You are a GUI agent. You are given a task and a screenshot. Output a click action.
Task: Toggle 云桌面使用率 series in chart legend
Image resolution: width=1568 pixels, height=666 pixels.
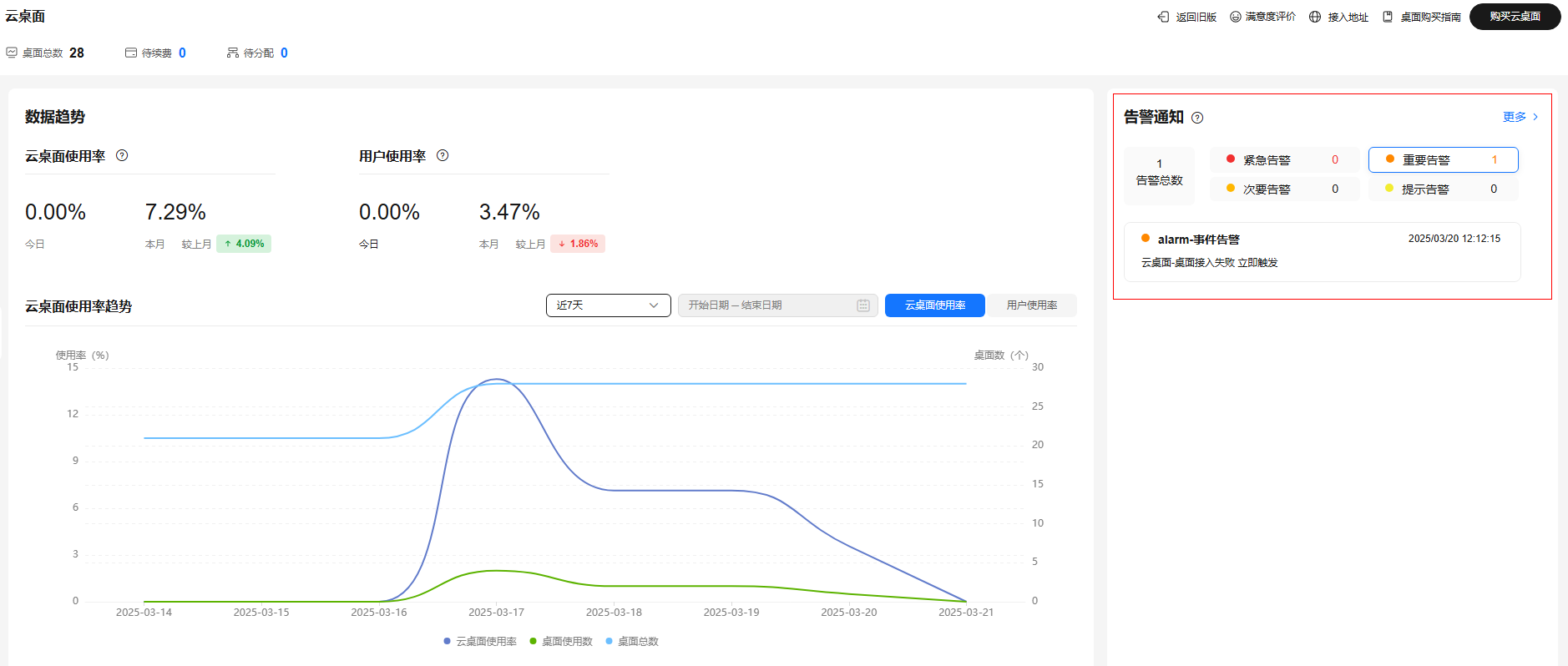[x=480, y=641]
